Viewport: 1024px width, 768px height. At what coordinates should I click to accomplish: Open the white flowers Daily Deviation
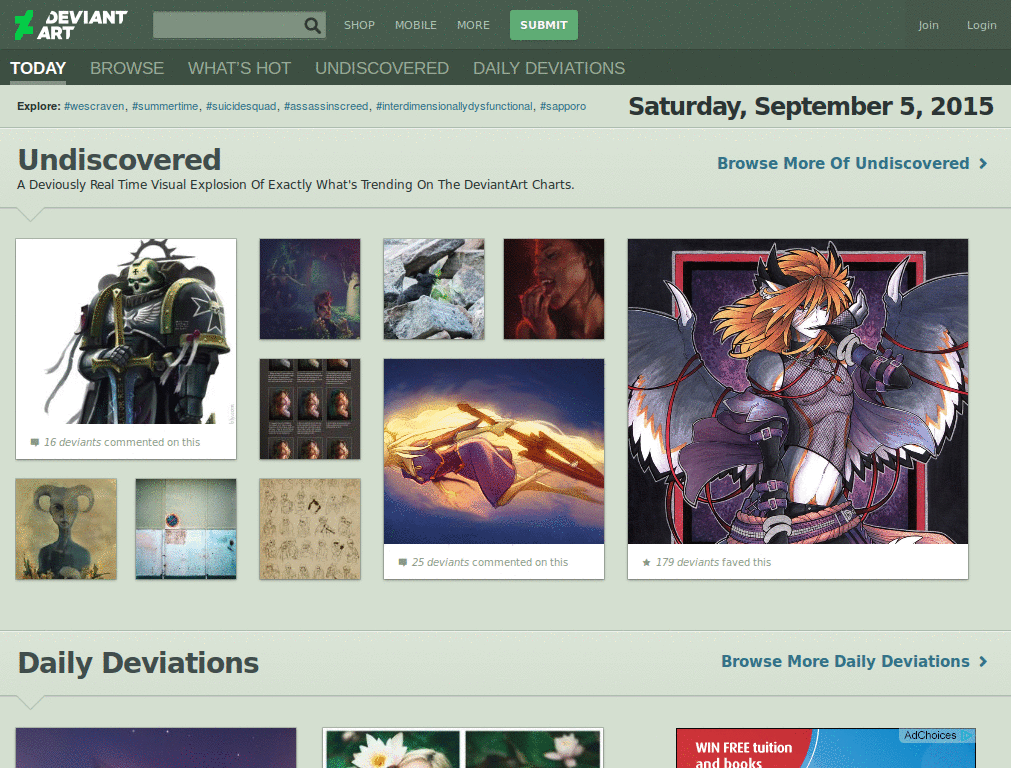pyautogui.click(x=462, y=748)
